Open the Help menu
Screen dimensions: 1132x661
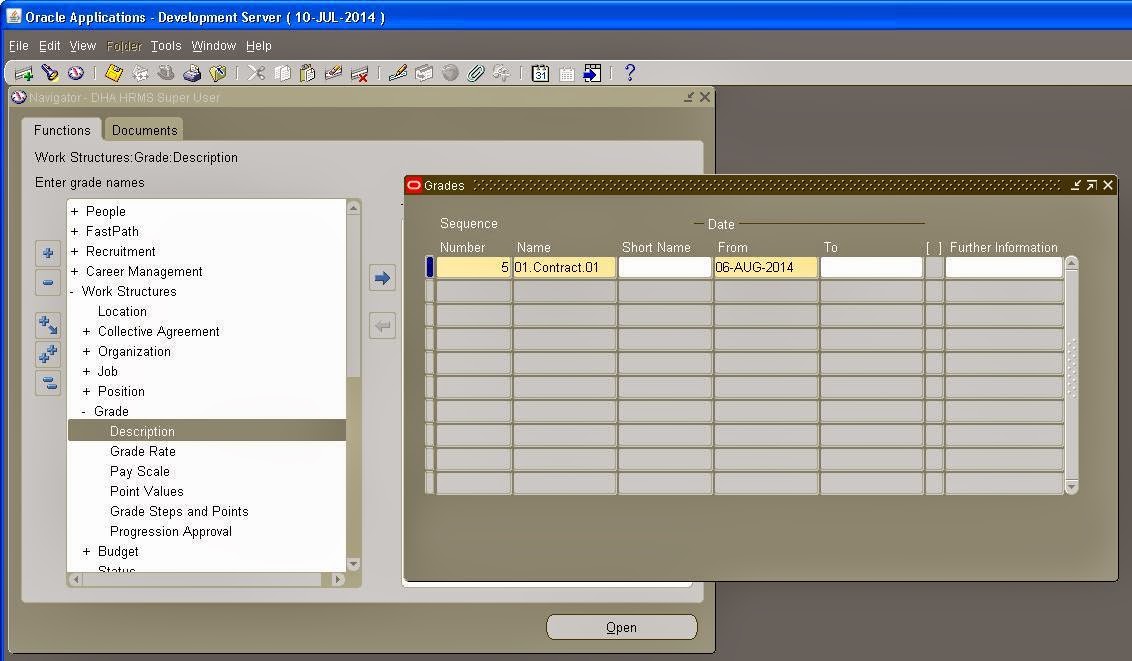coord(258,45)
